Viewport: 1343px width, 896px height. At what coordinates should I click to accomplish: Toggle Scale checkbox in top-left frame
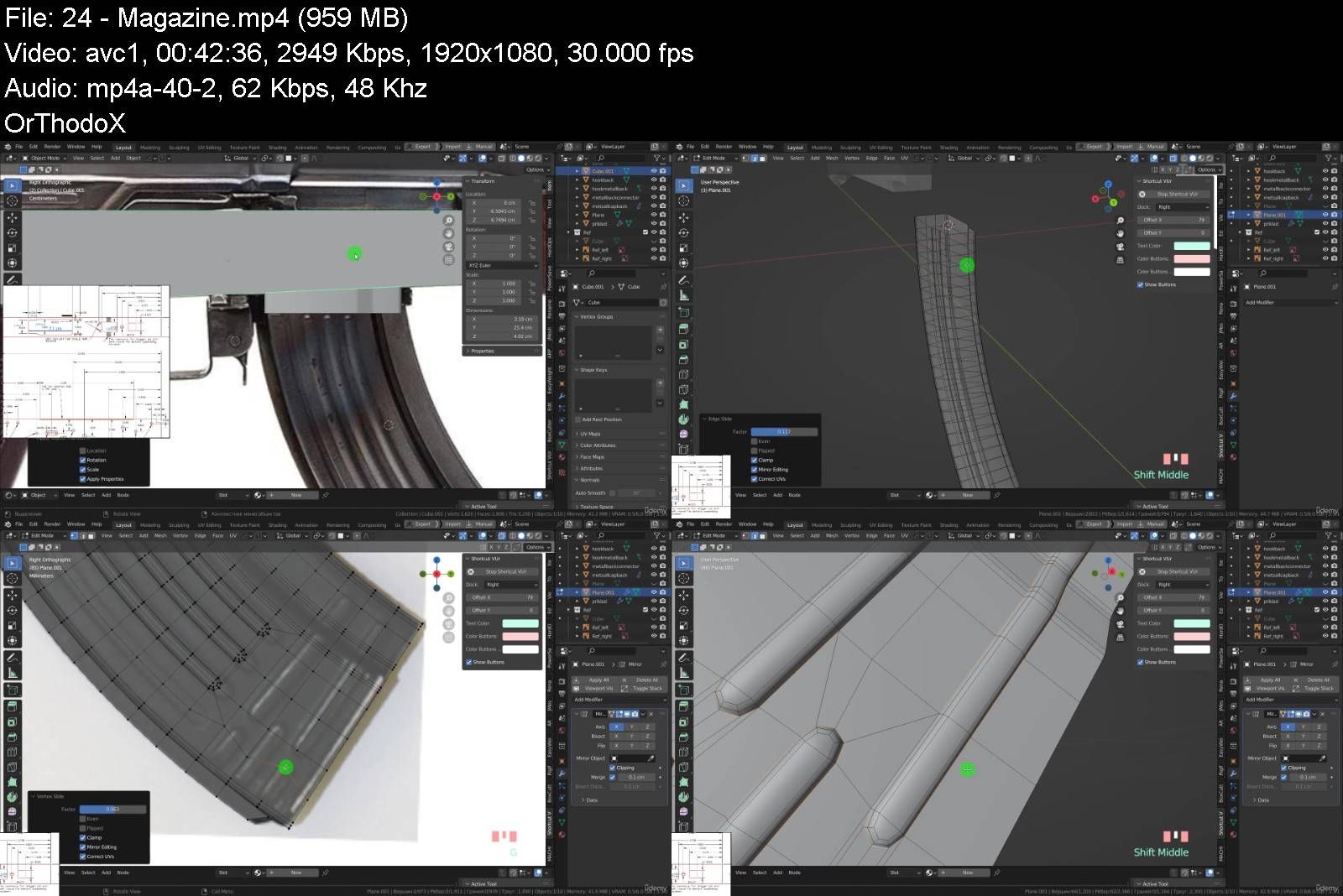[x=82, y=469]
